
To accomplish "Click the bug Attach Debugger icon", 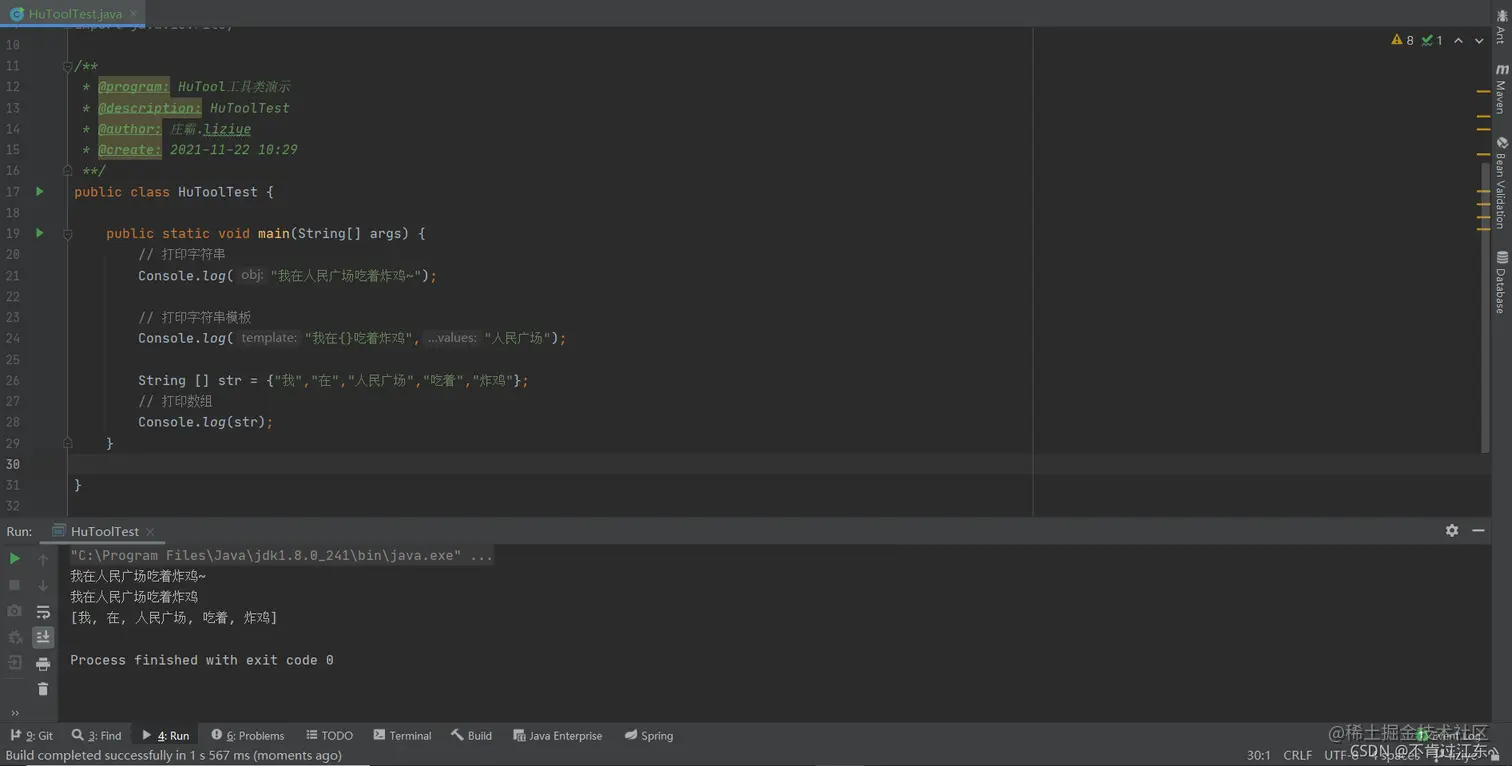I will tap(14, 637).
